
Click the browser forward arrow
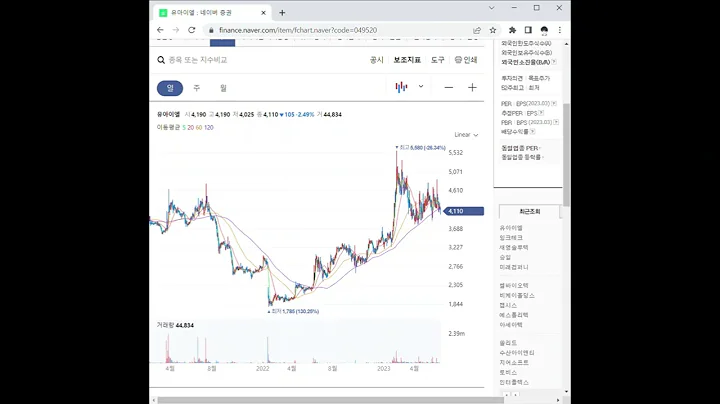coord(175,30)
